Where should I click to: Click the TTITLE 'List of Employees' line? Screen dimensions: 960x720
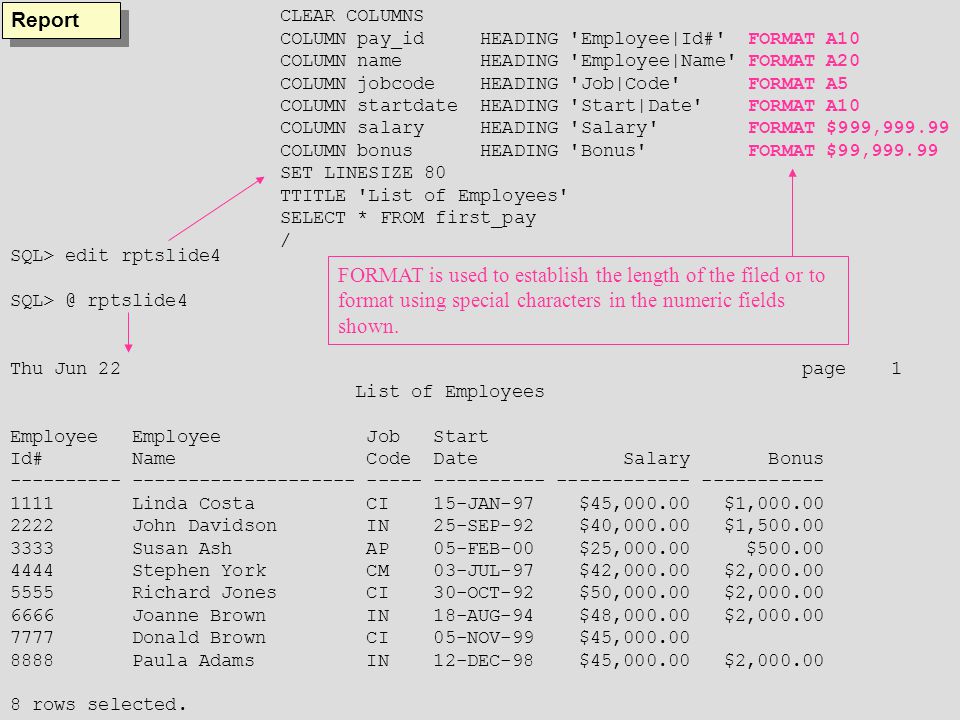[424, 195]
